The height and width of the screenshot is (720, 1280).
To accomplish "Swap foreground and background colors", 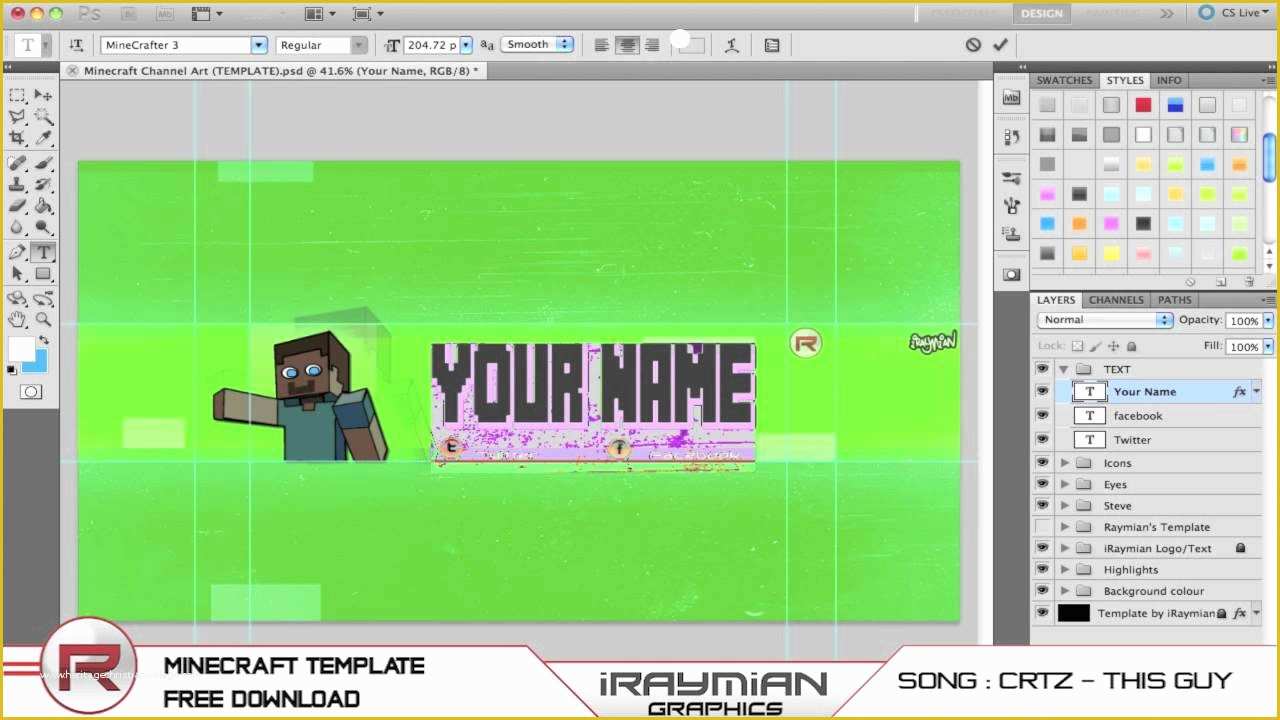I will coord(44,341).
